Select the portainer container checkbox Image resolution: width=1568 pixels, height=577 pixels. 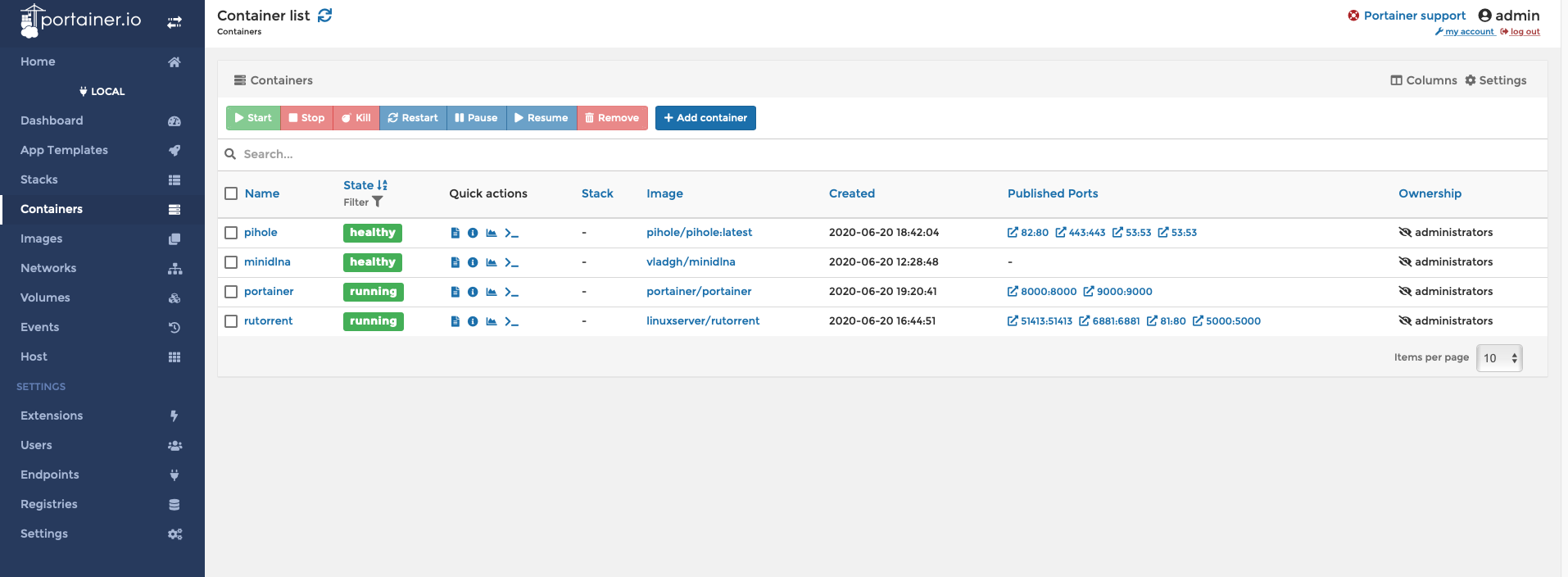[x=231, y=292]
